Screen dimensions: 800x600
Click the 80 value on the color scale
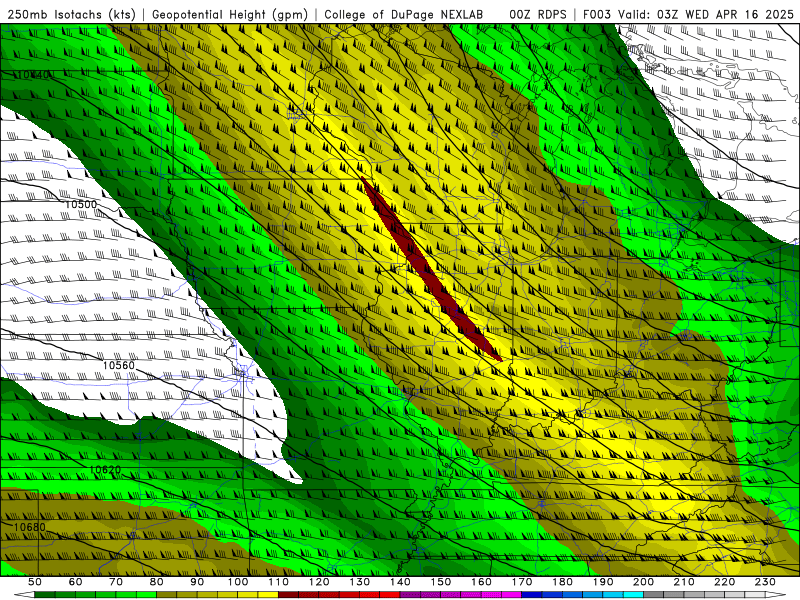(157, 582)
